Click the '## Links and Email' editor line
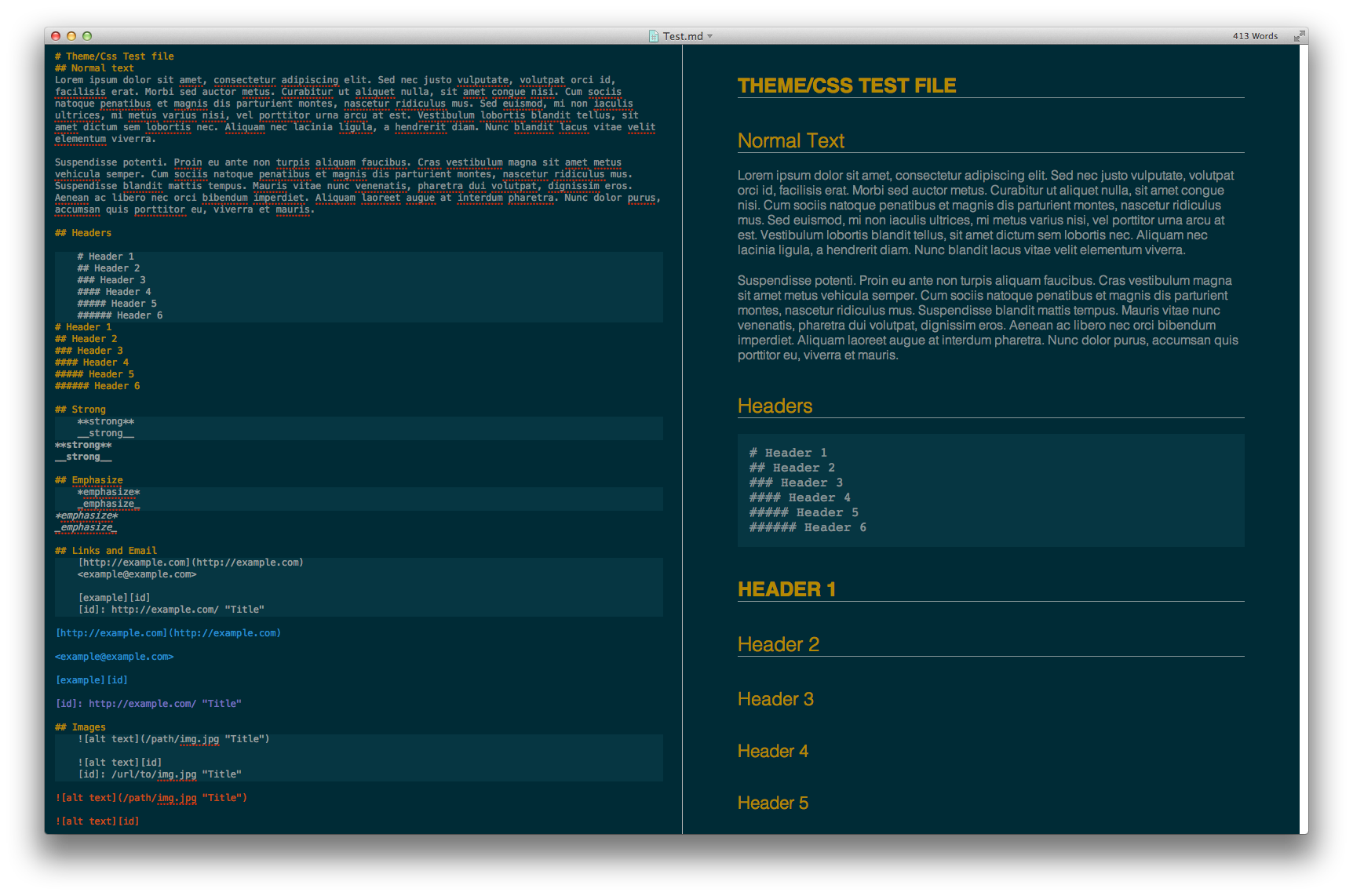This screenshot has width=1353, height=896. (106, 551)
